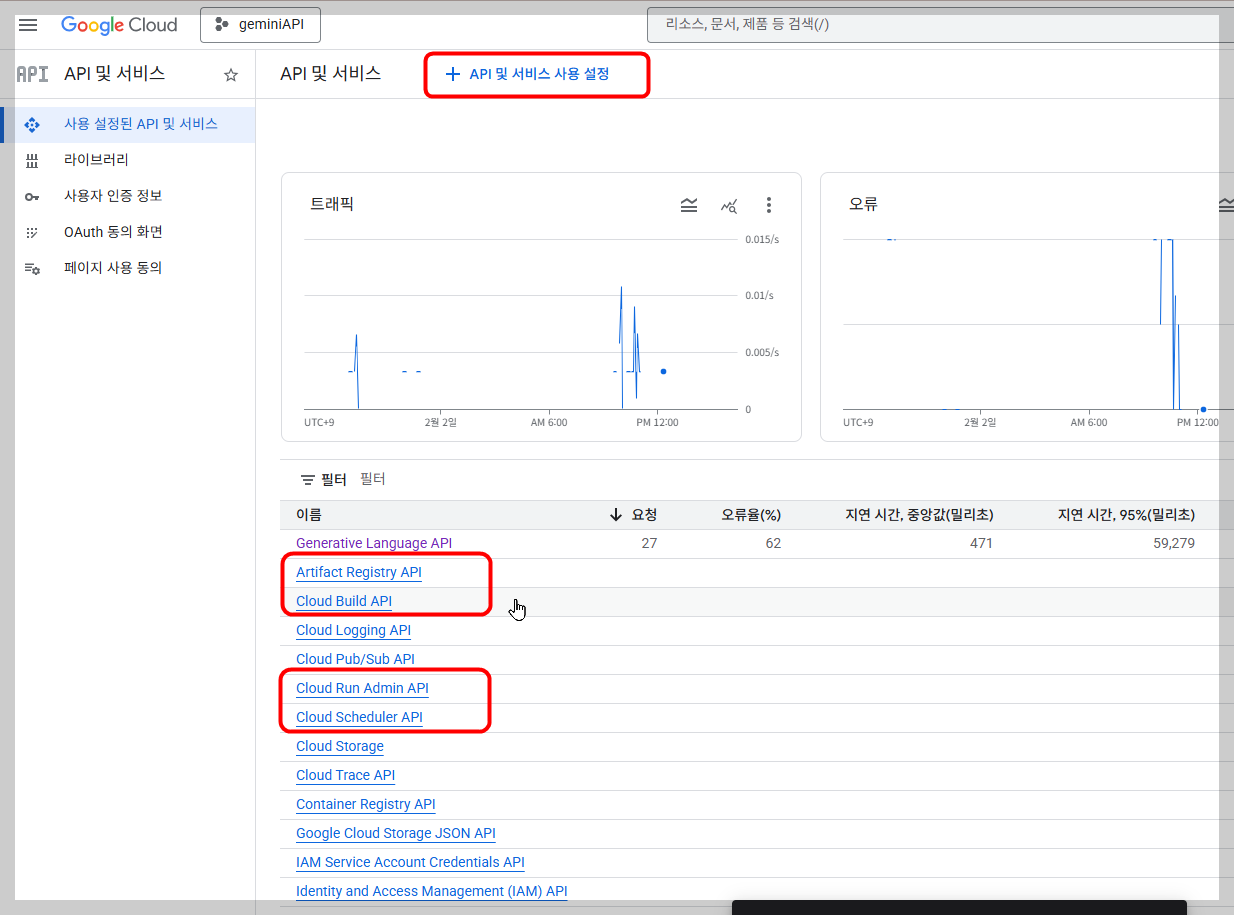Open Cloud Trace API link
The image size is (1234, 915).
coord(346,775)
